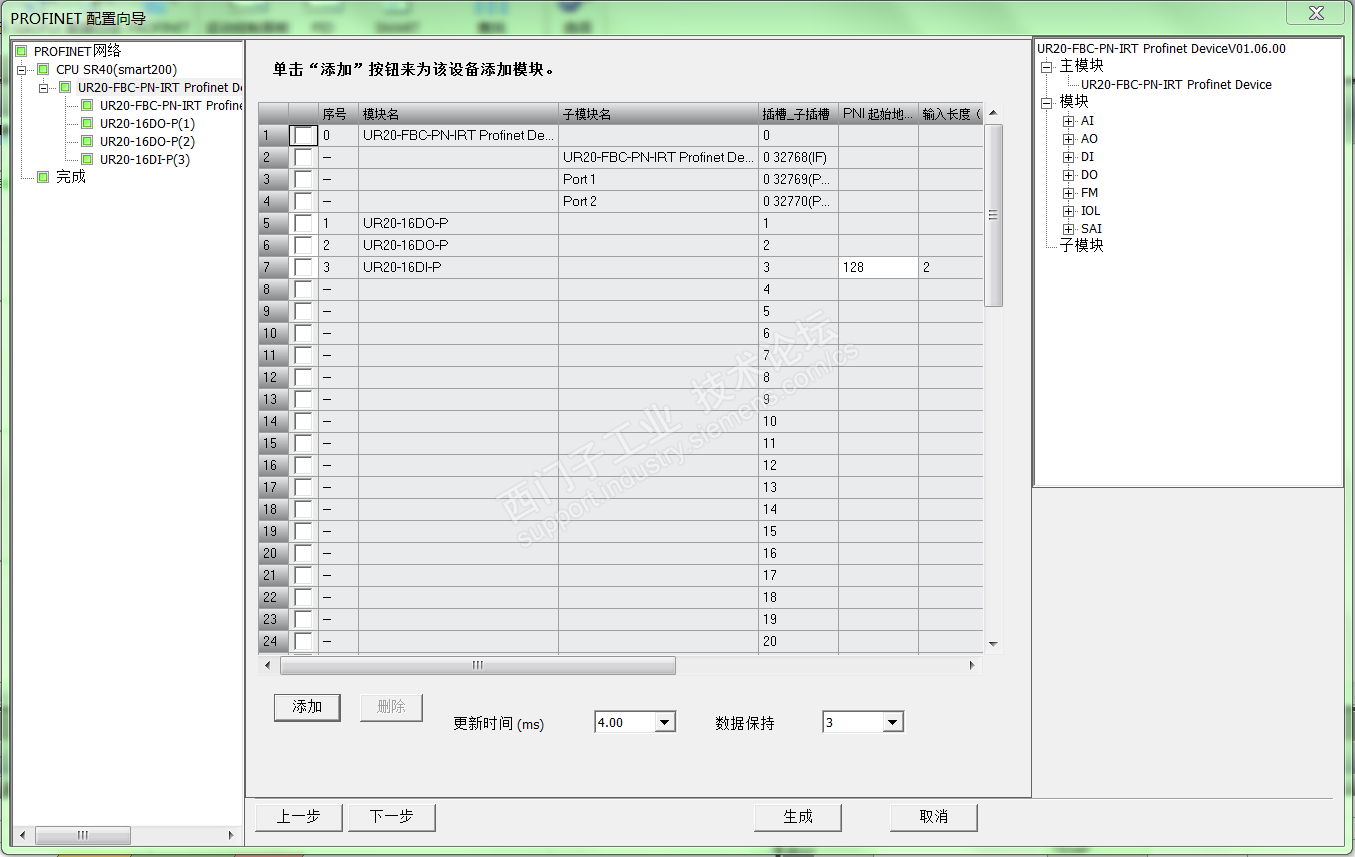Click the 序号 column header

click(338, 114)
